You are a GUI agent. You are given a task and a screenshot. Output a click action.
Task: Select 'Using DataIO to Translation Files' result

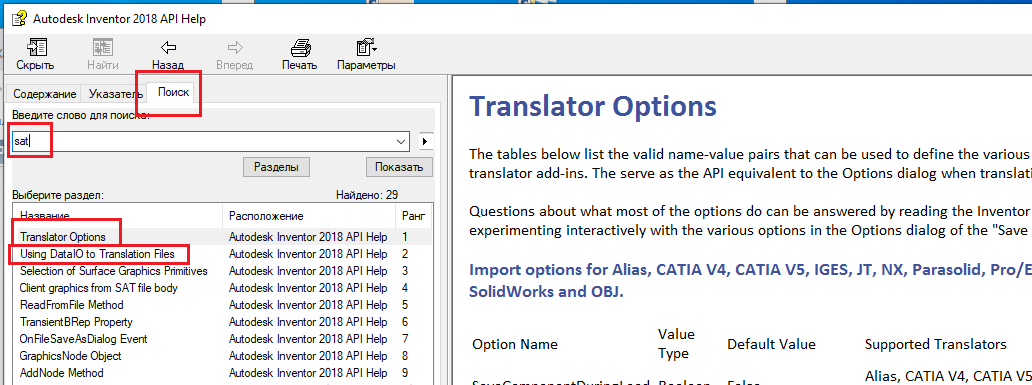97,254
